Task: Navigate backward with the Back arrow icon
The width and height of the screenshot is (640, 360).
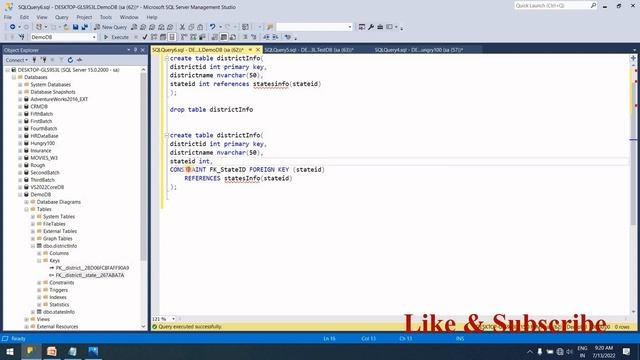Action: click(x=12, y=27)
